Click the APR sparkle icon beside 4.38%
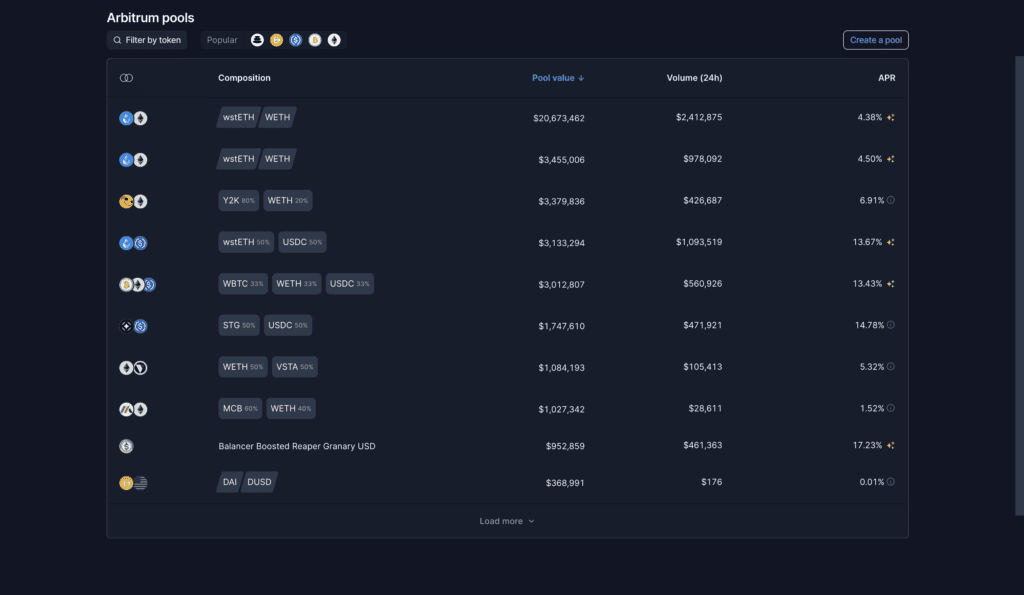 890,118
